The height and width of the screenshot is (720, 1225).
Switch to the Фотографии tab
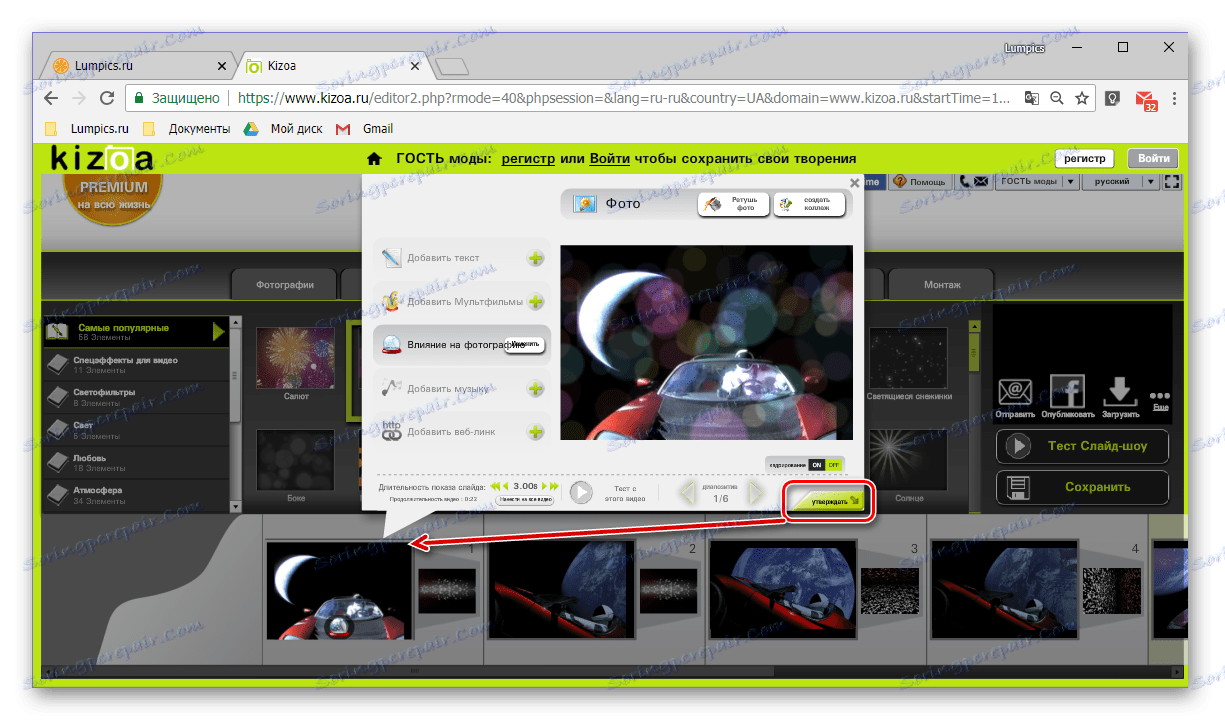(285, 285)
